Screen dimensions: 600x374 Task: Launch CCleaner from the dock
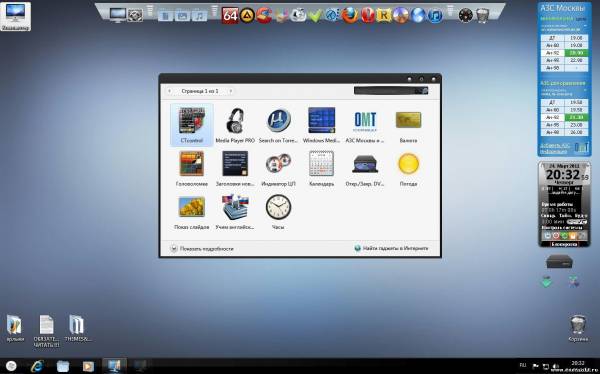[264, 15]
